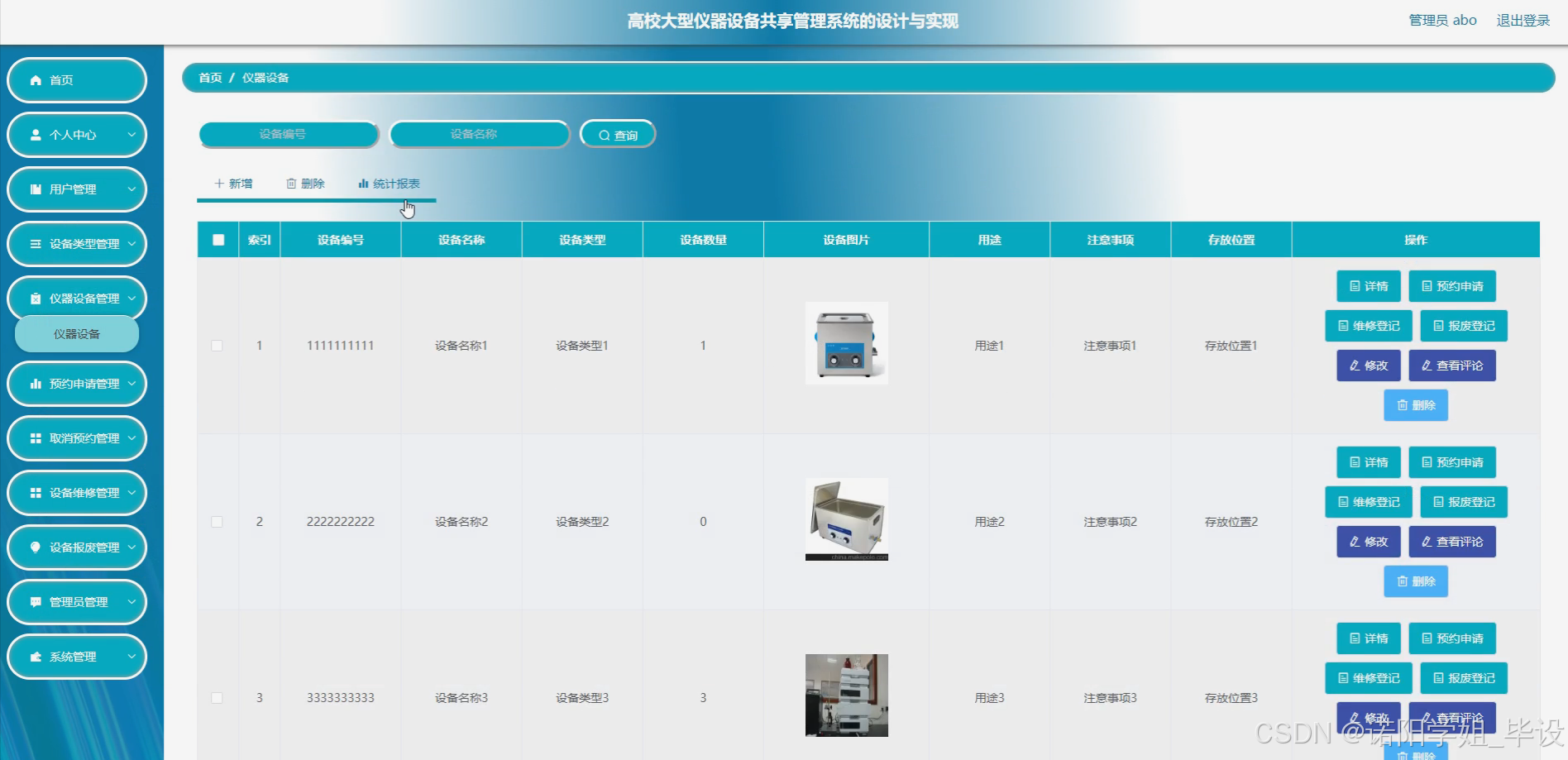Click the 设备图片 thumbnail of 设备名称3
Screen dimensions: 1568x760
click(x=845, y=695)
